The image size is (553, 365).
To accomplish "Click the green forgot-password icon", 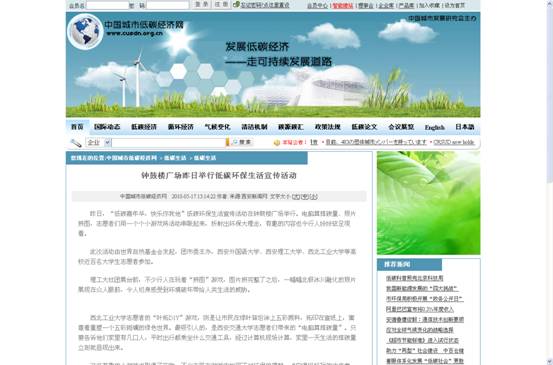I will [236, 5].
